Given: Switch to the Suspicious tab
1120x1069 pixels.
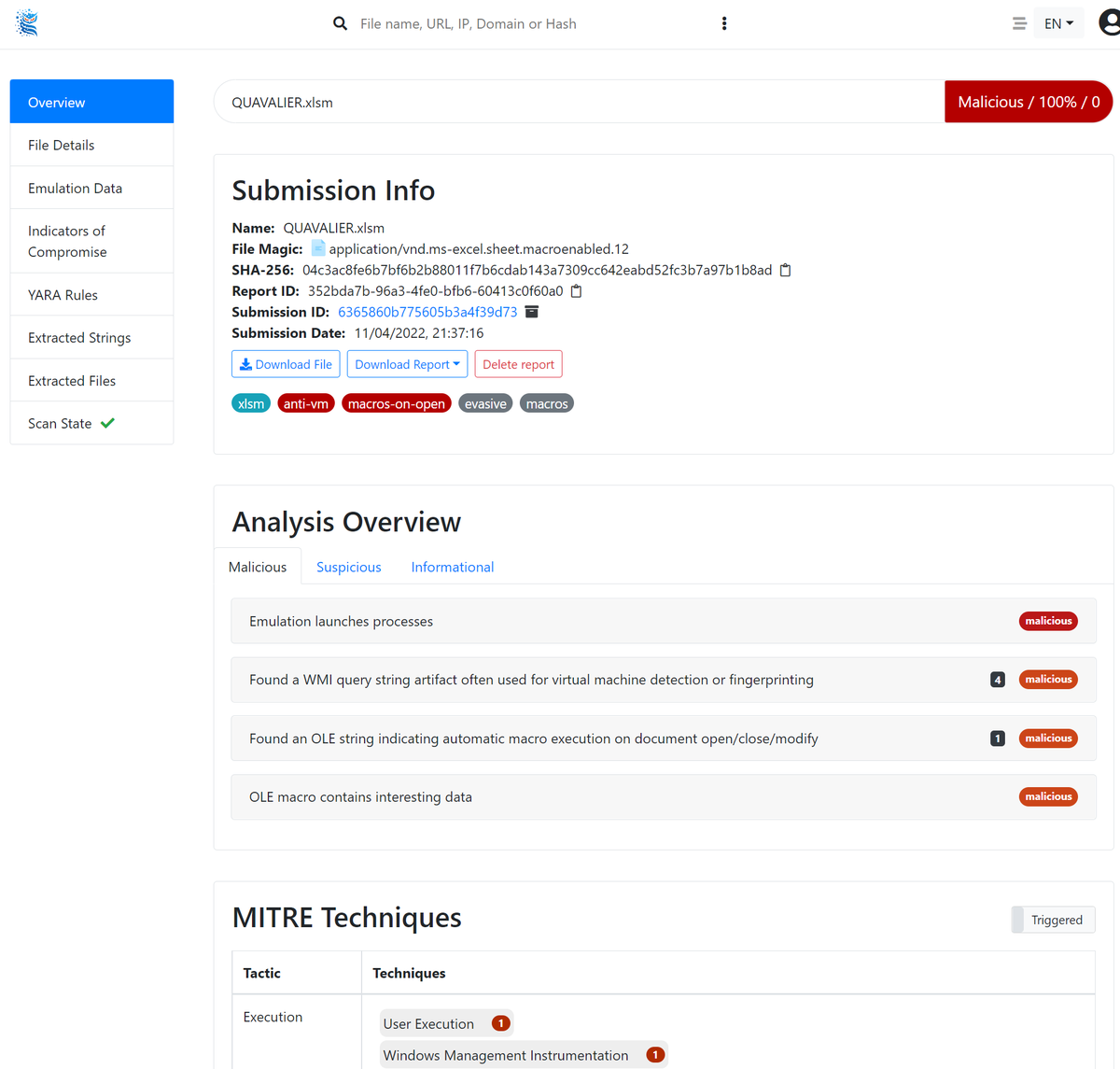Looking at the screenshot, I should pyautogui.click(x=349, y=567).
